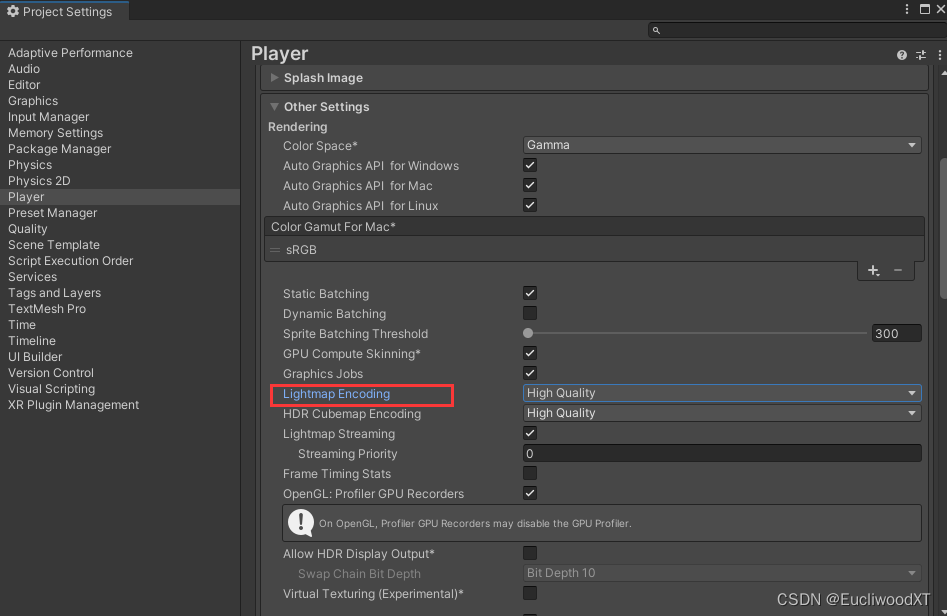The width and height of the screenshot is (947, 616).
Task: Click the gear icon on Project Settings tab
Action: pyautogui.click(x=13, y=11)
